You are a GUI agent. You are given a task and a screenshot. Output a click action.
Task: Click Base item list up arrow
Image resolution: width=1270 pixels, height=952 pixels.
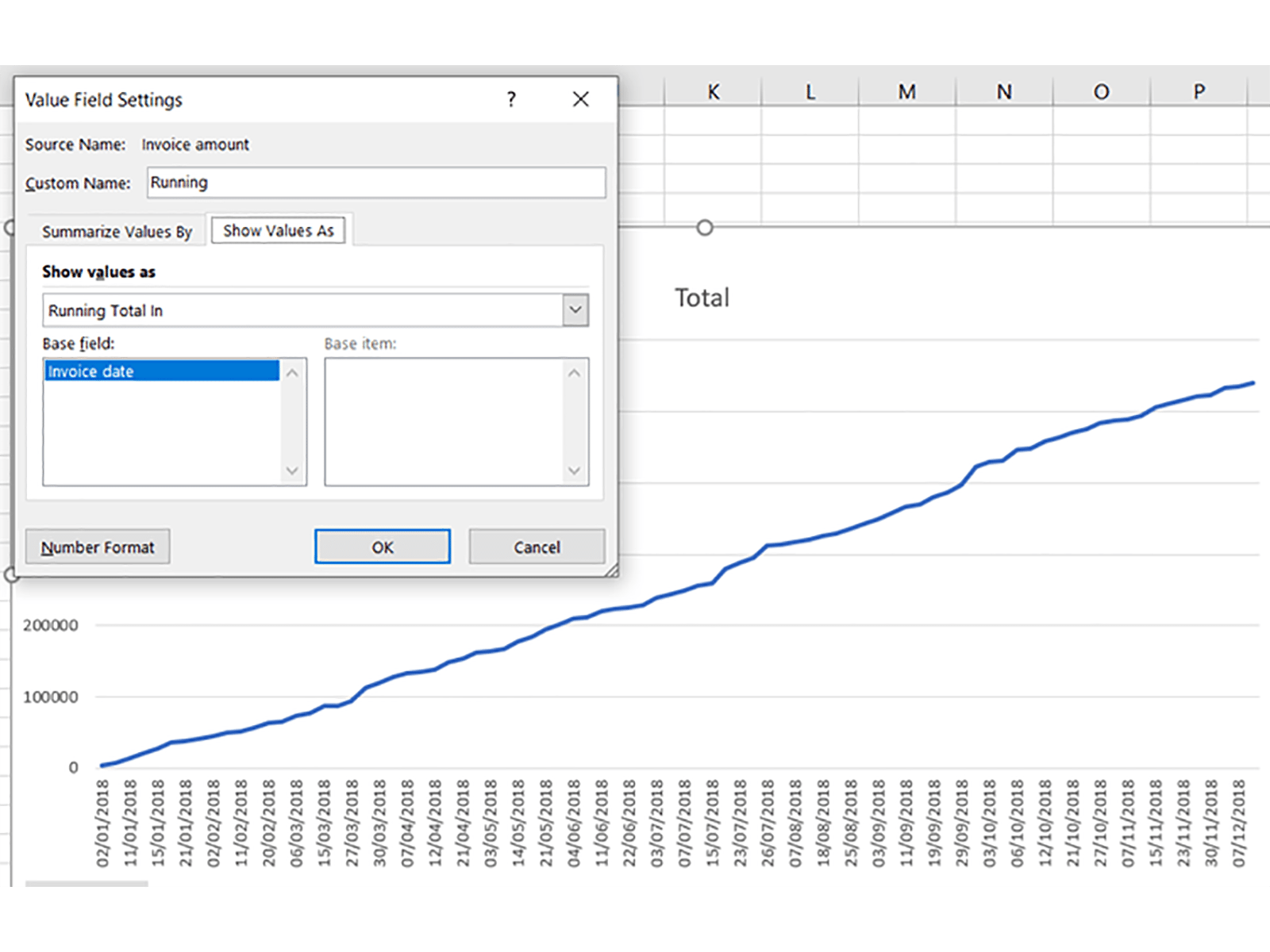pyautogui.click(x=574, y=373)
